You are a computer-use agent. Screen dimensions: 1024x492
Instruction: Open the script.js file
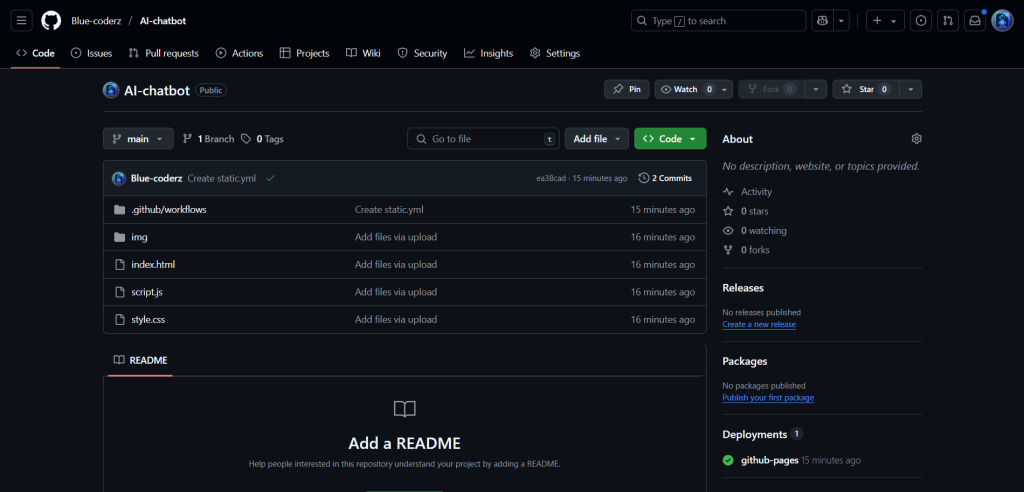click(147, 292)
